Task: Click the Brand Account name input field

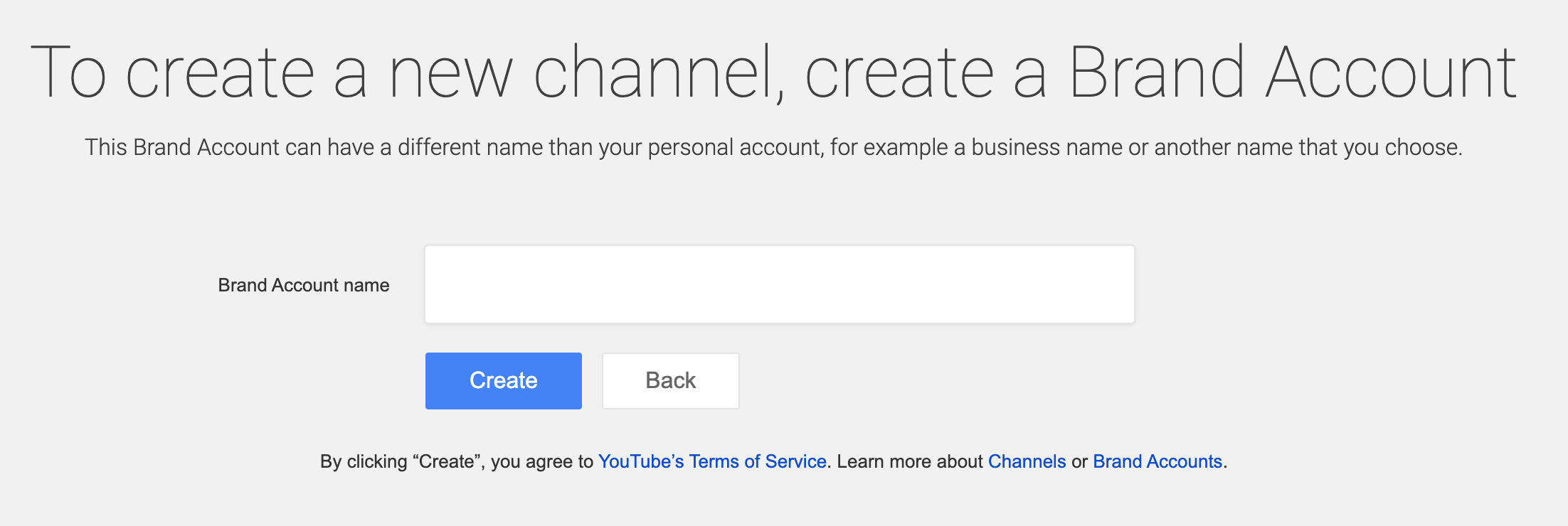Action: (x=779, y=284)
